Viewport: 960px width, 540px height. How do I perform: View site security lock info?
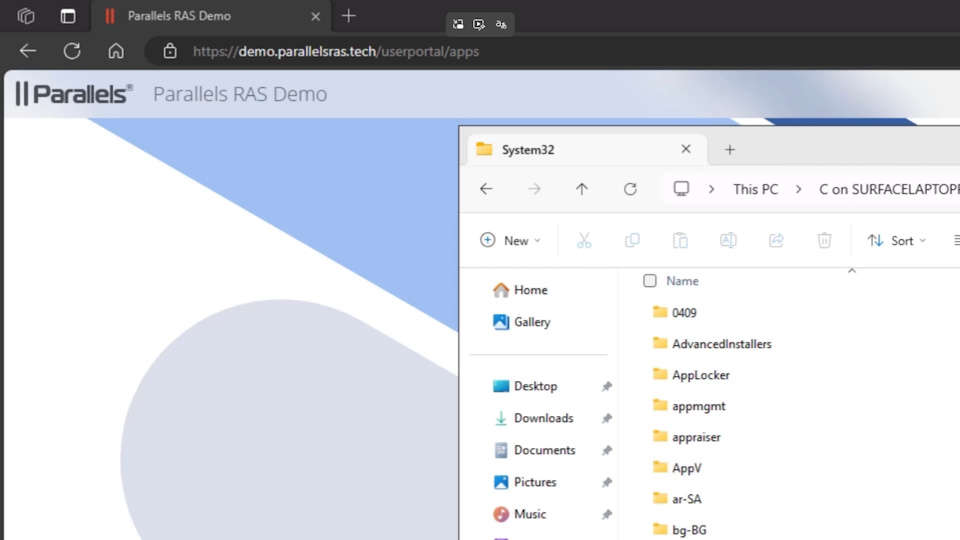point(170,51)
